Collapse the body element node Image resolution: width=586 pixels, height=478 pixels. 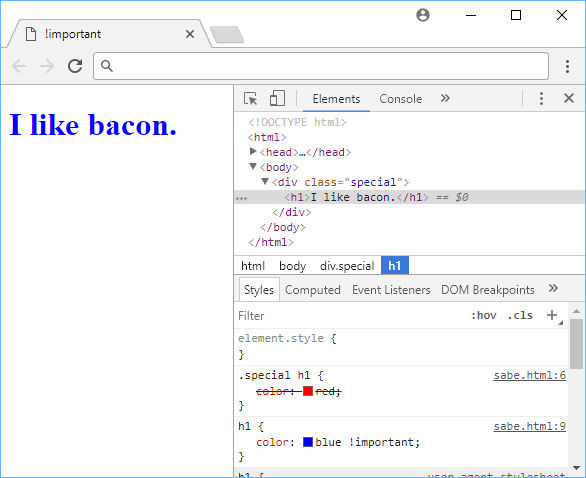(x=253, y=166)
